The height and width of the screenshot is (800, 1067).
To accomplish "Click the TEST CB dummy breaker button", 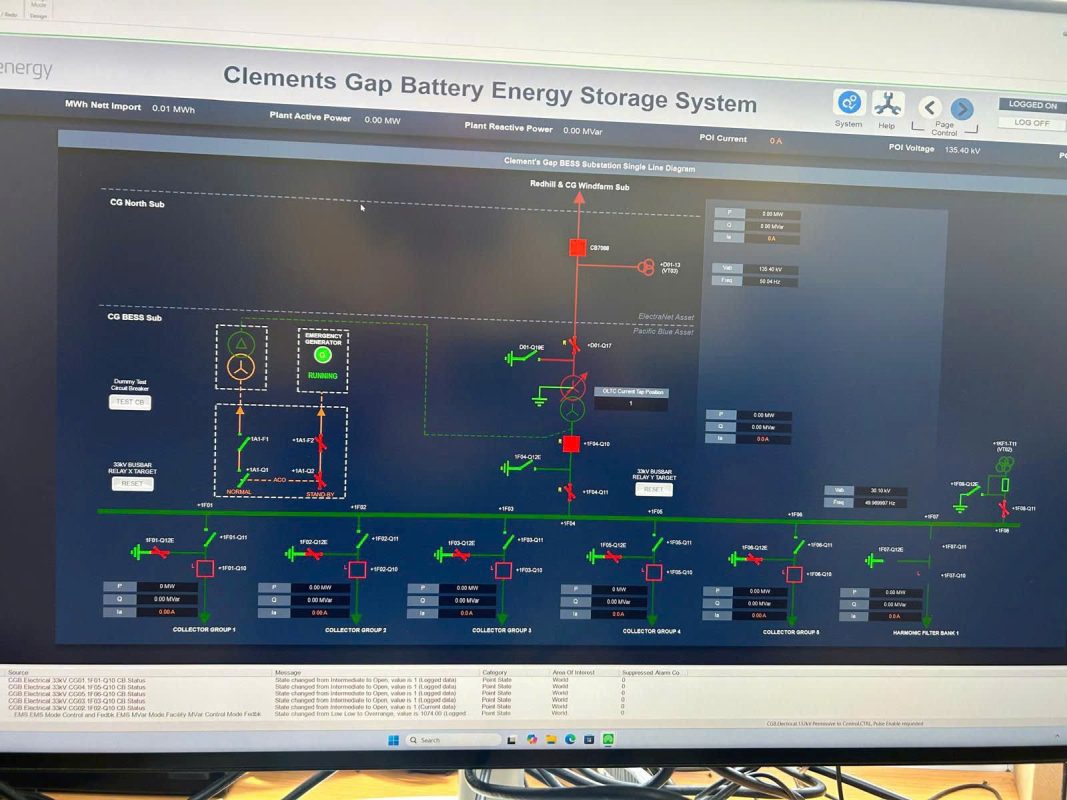I will 130,402.
